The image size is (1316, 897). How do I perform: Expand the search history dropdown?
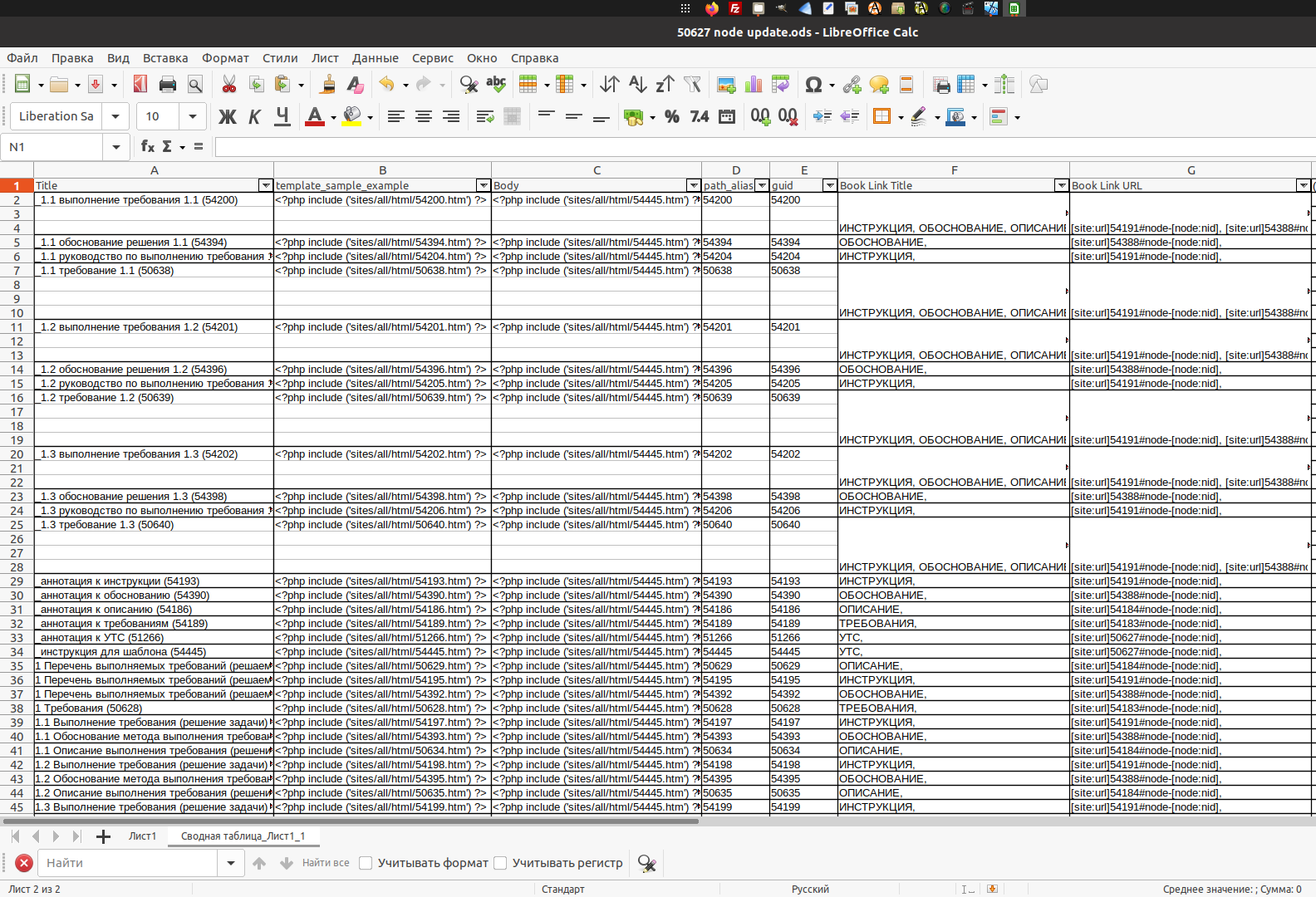tap(230, 863)
